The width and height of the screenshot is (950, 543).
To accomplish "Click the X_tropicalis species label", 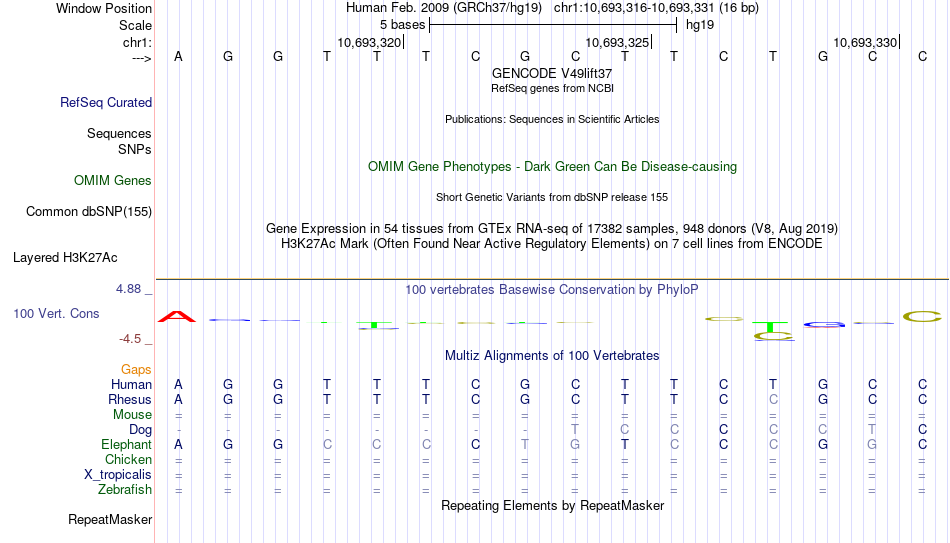I will 118,475.
